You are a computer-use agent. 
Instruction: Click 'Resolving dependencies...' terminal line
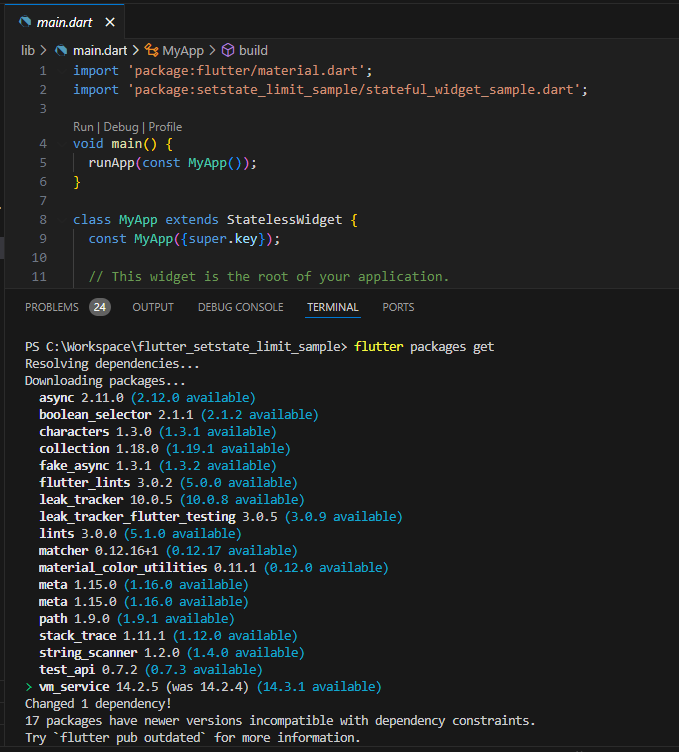(112, 364)
